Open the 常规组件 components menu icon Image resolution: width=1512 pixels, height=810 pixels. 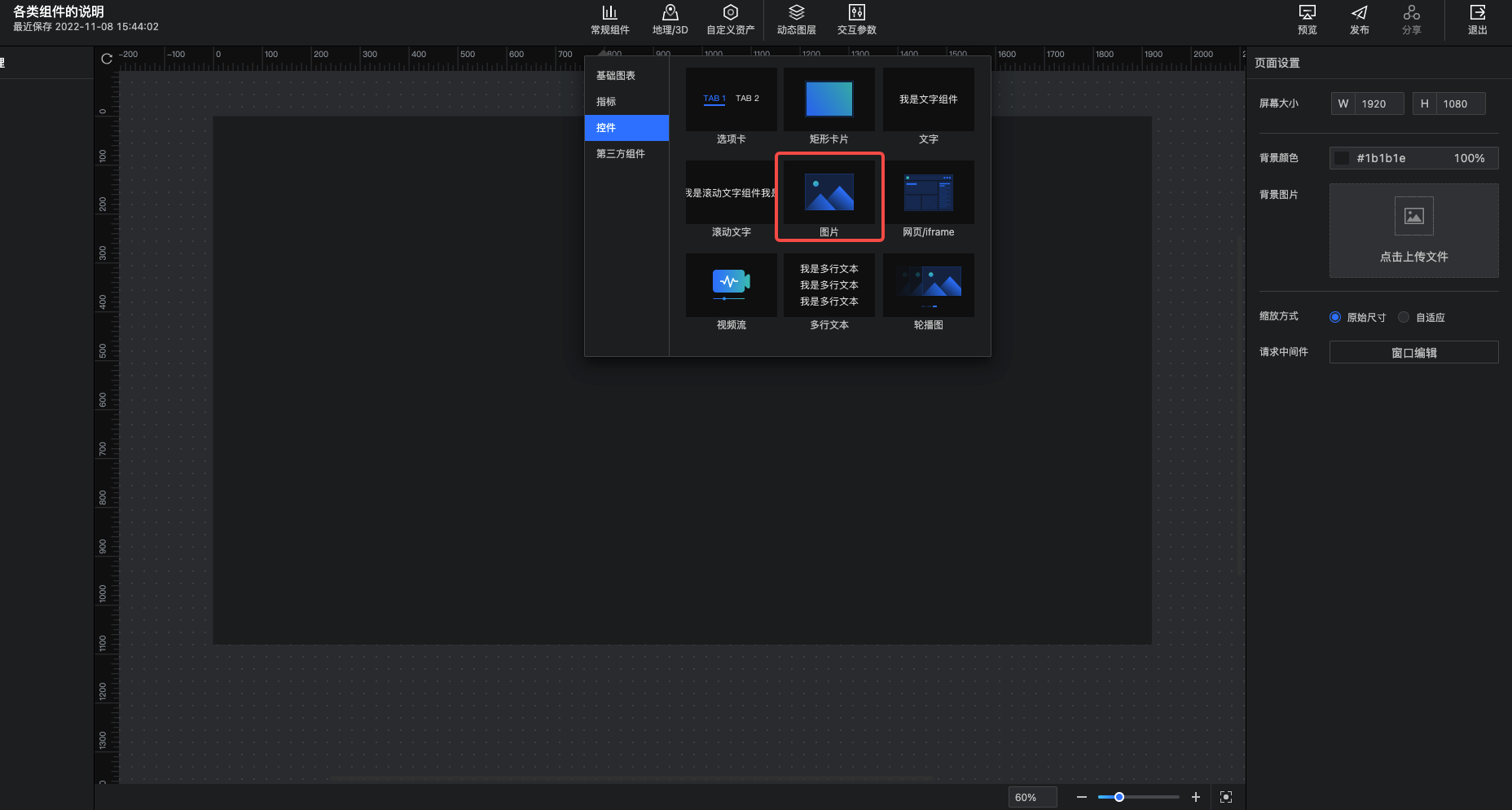point(609,13)
